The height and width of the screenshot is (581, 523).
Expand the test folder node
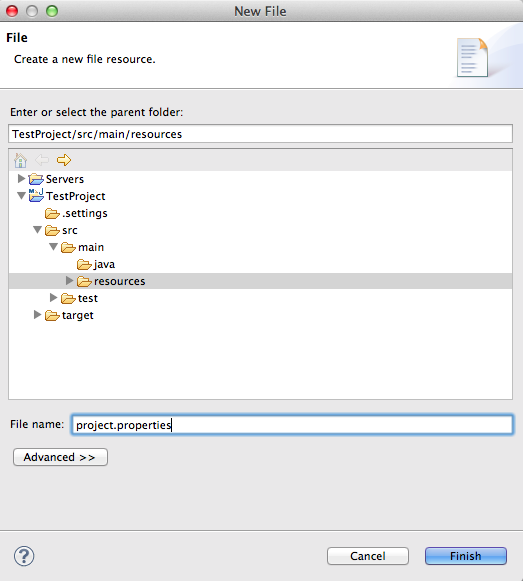(x=53, y=298)
